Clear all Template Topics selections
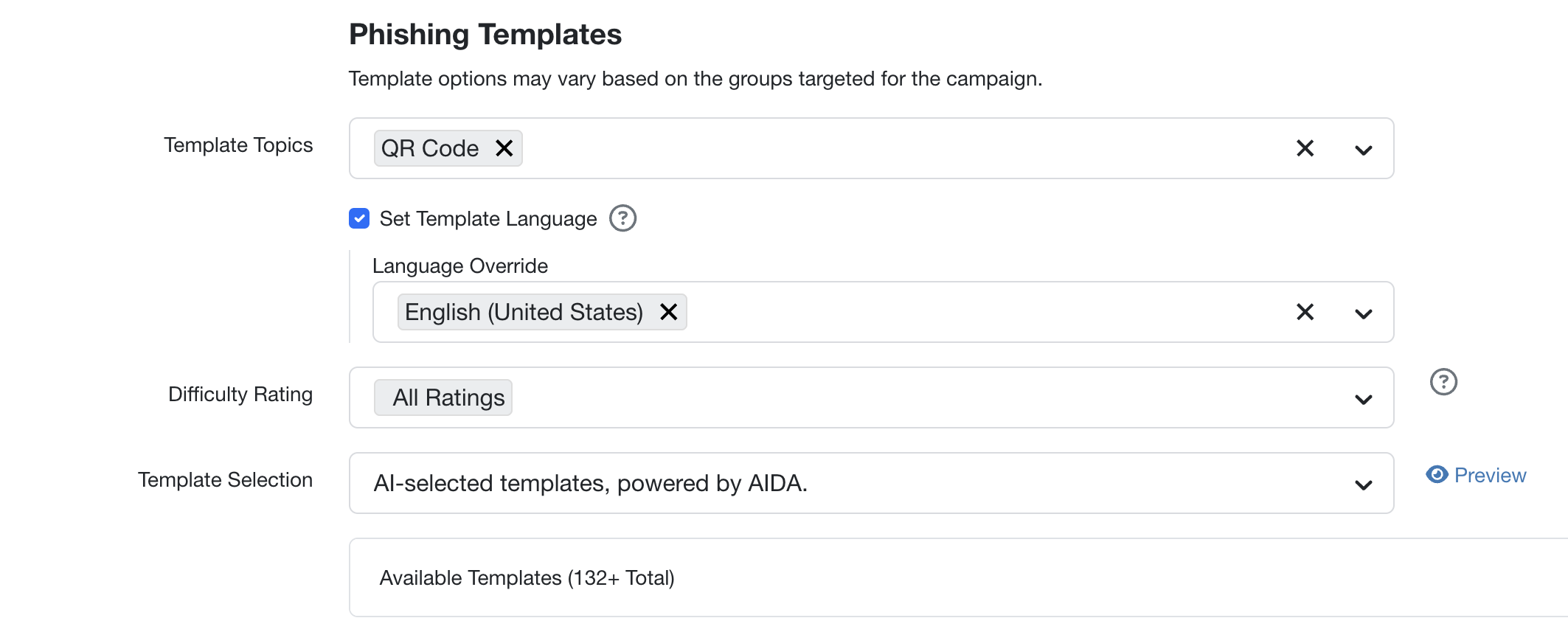This screenshot has height=632, width=1568. 1305,148
